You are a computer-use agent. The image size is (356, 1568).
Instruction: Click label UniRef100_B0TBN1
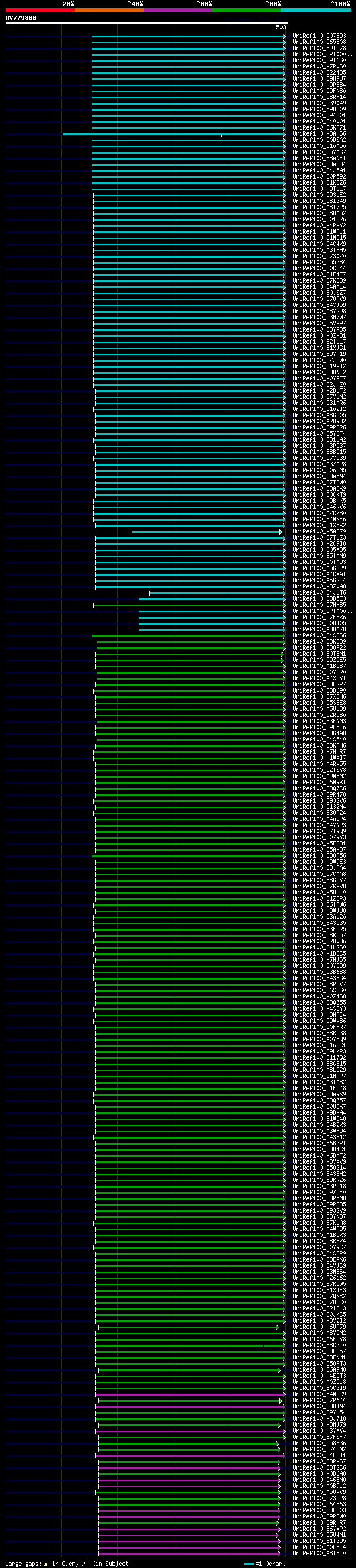(x=319, y=654)
